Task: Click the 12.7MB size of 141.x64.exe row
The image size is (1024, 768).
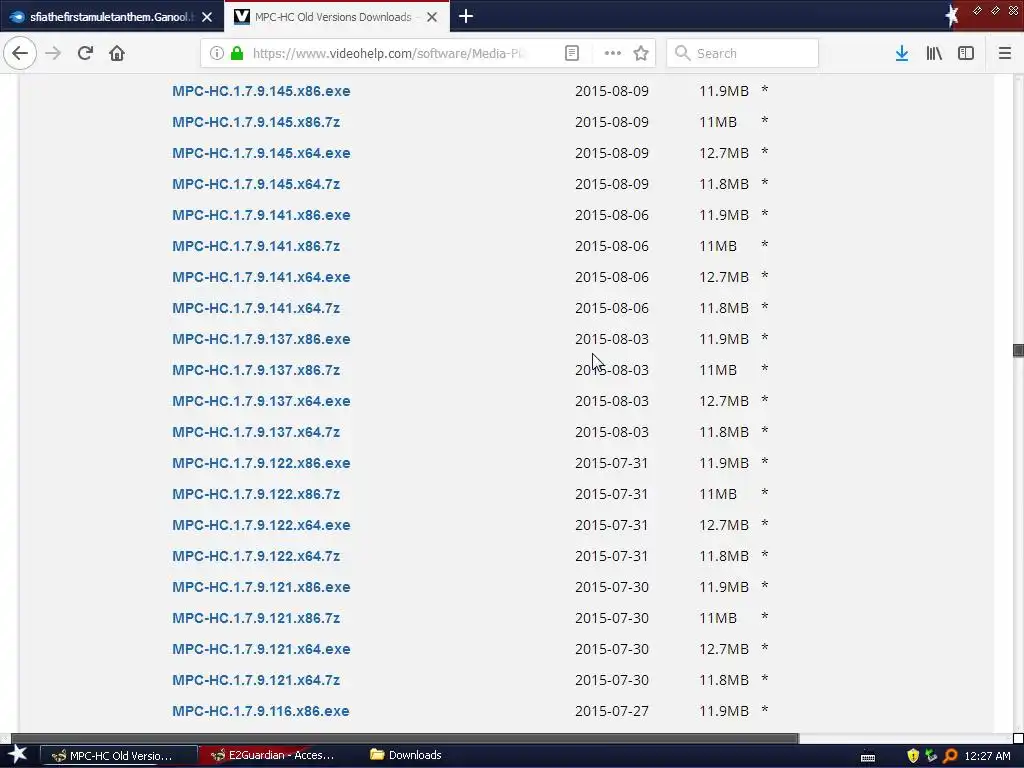Action: click(724, 277)
